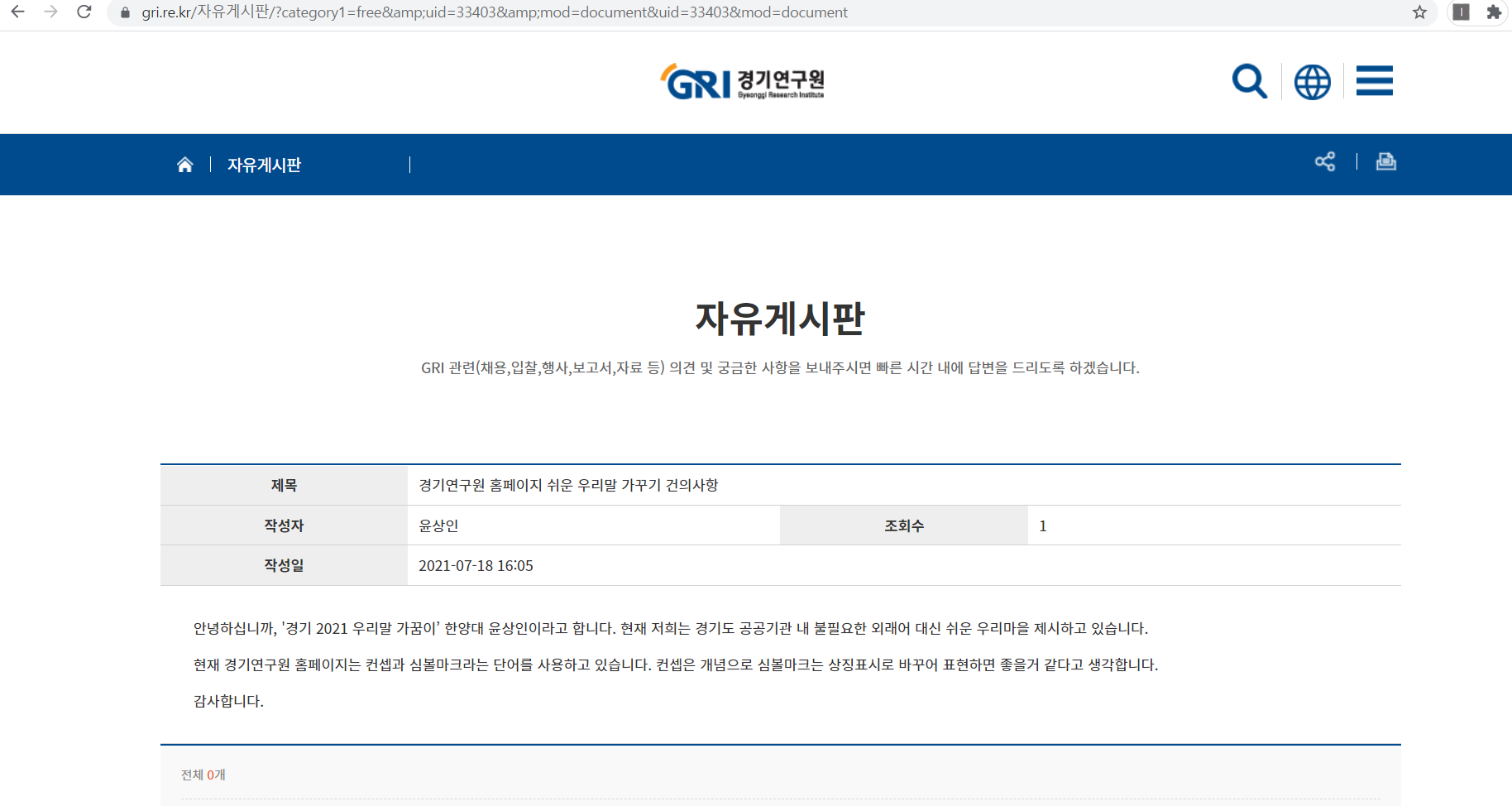Viewport: 1512px width, 806px height.
Task: Open the language globe icon
Action: click(x=1313, y=81)
